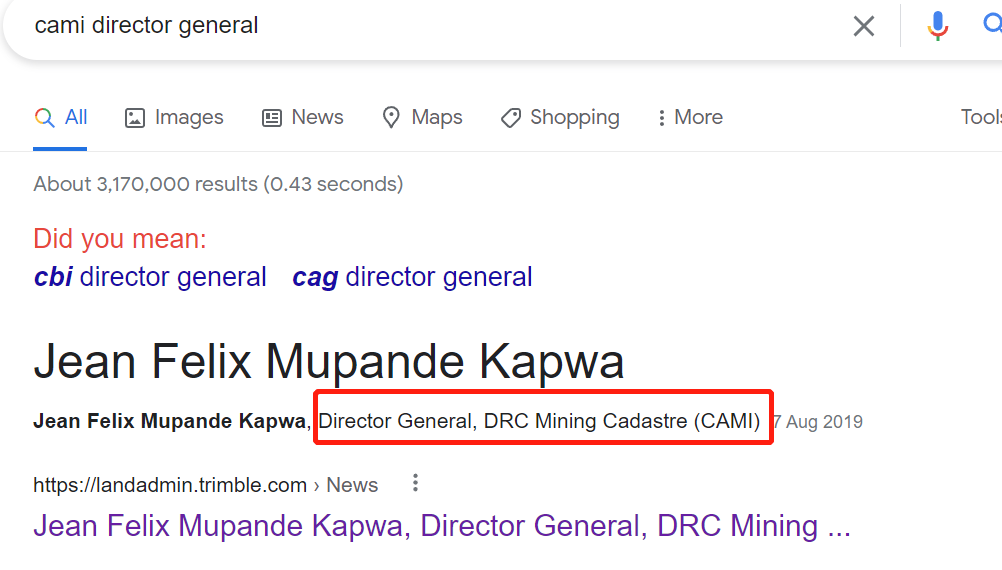Open the News results via newspaper icon
Image resolution: width=1002 pixels, height=570 pixels.
(x=271, y=118)
